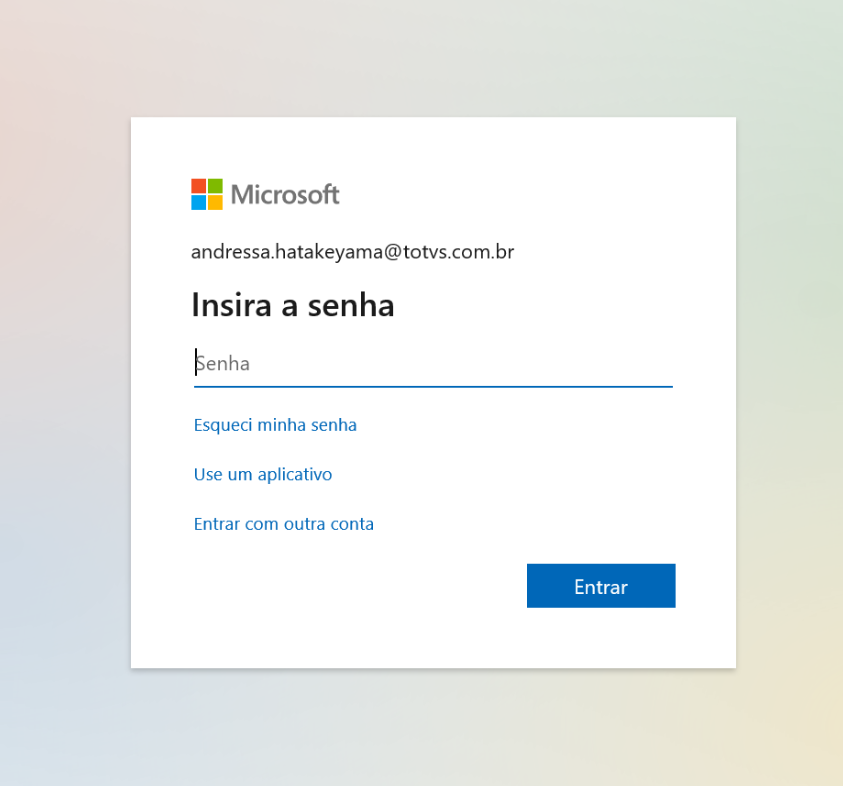Click empty white area left of Entrar button
The height and width of the screenshot is (786, 843).
(x=350, y=586)
